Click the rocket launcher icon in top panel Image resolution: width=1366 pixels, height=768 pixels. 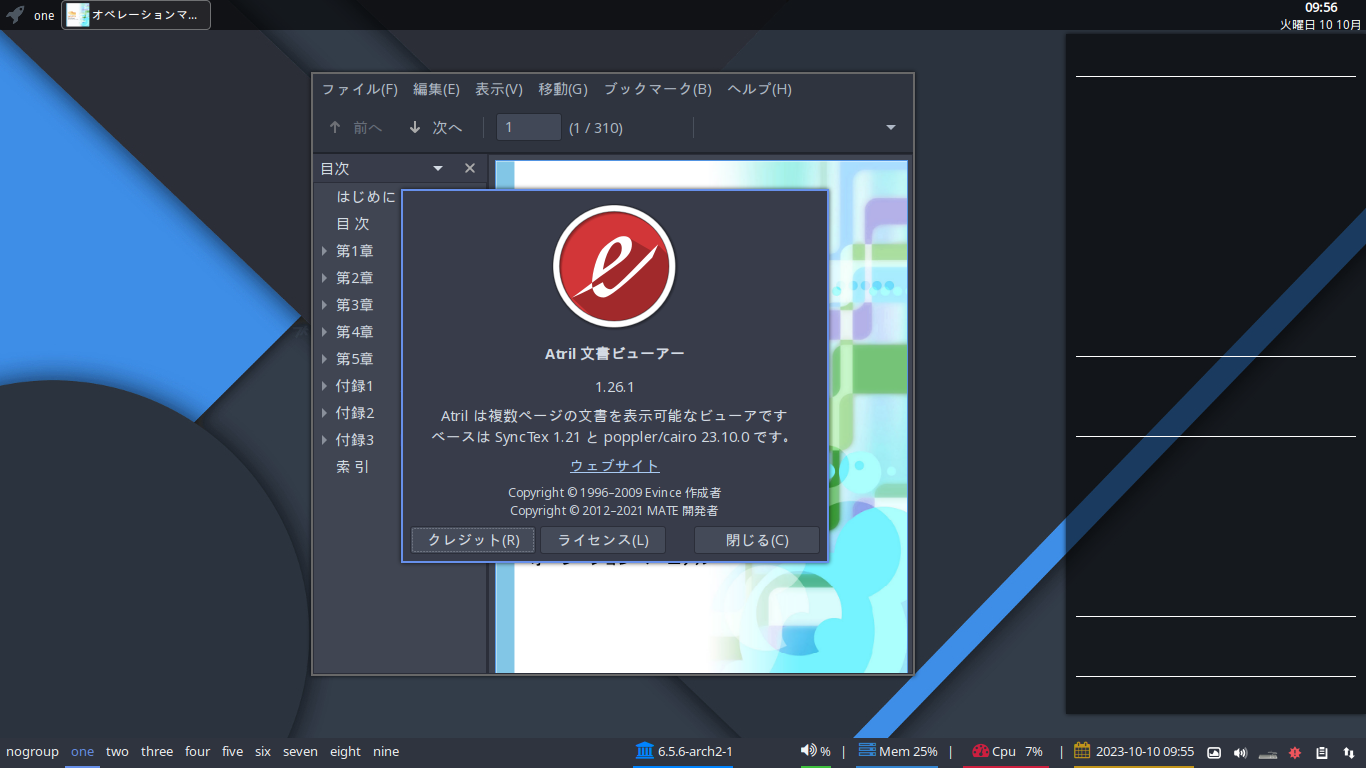15,15
